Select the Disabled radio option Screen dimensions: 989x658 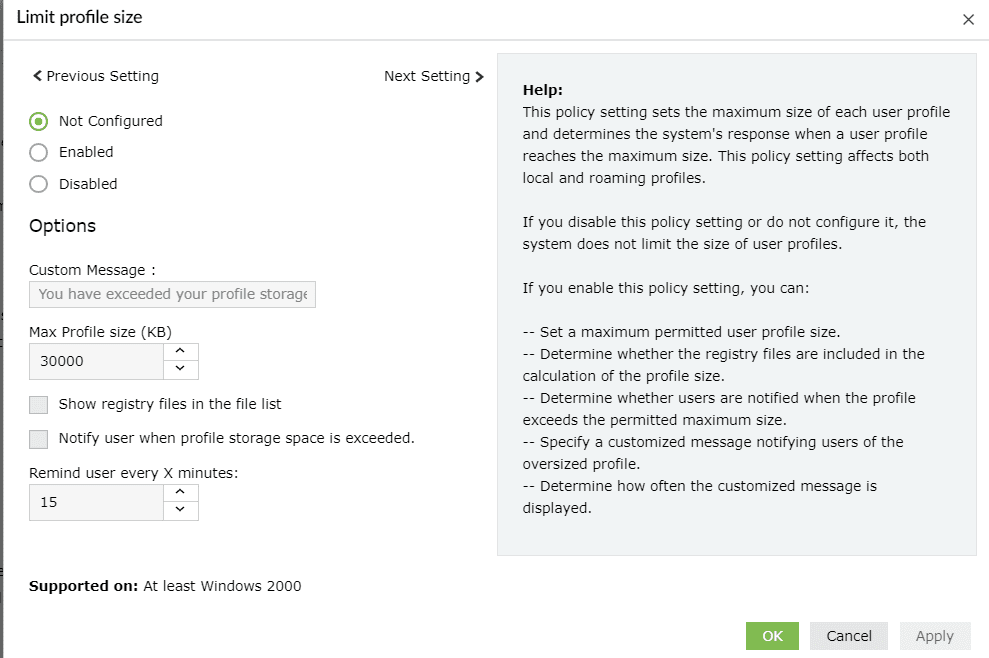[39, 184]
